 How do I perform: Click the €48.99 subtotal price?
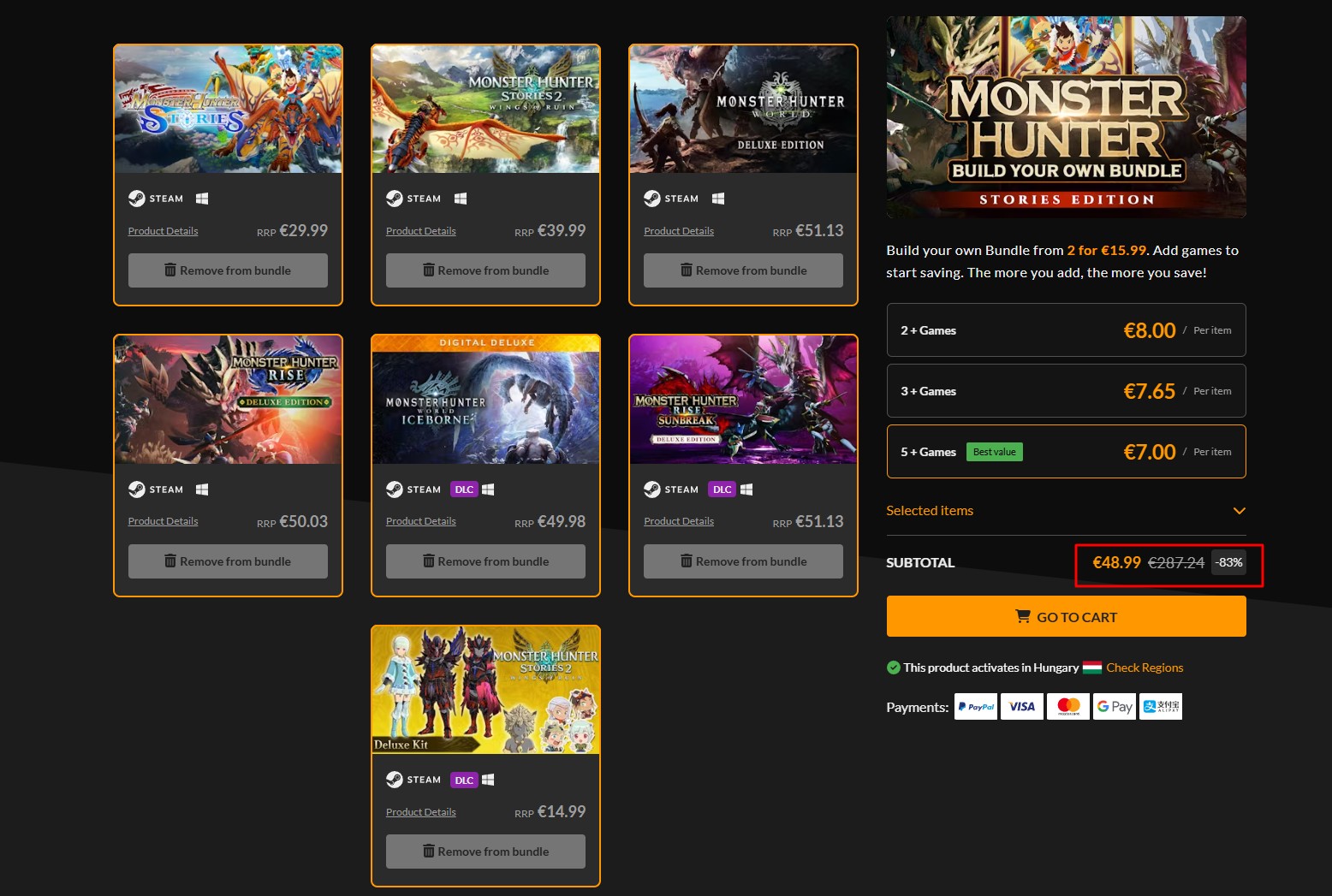pos(1116,562)
